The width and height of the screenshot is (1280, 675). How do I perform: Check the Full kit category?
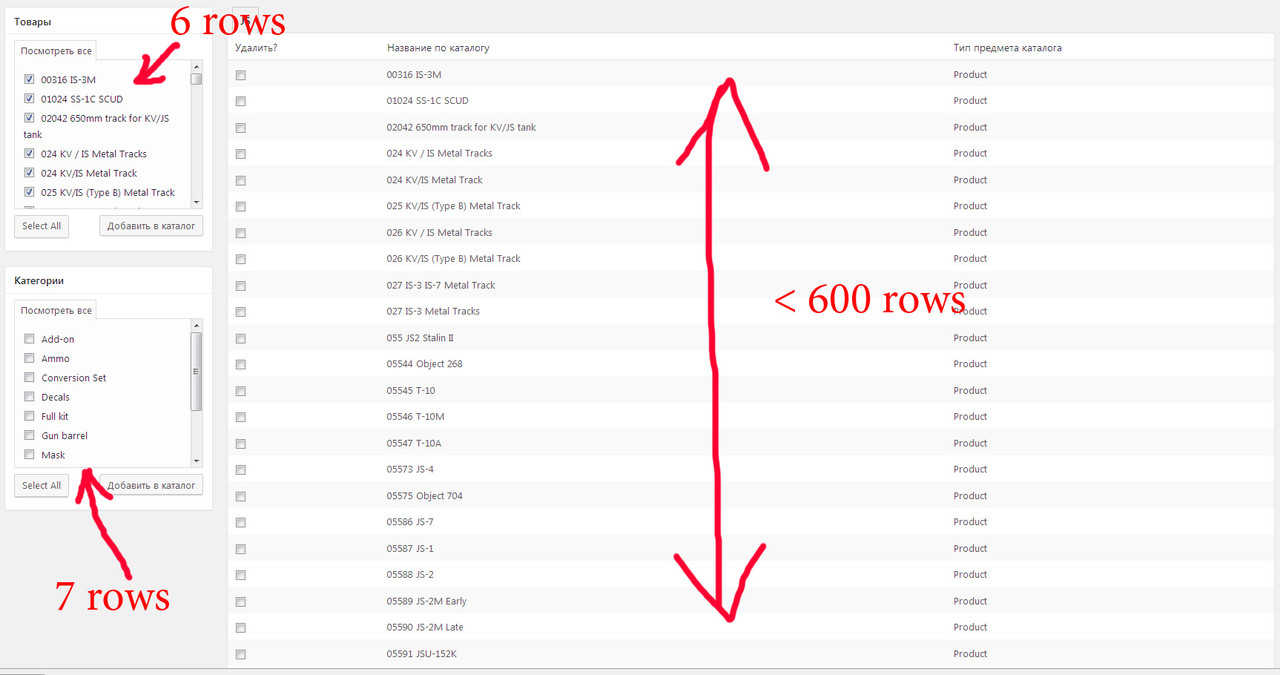(x=30, y=416)
